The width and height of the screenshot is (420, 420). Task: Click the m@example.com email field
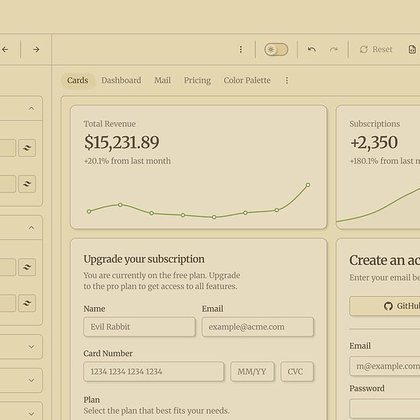[x=385, y=366]
